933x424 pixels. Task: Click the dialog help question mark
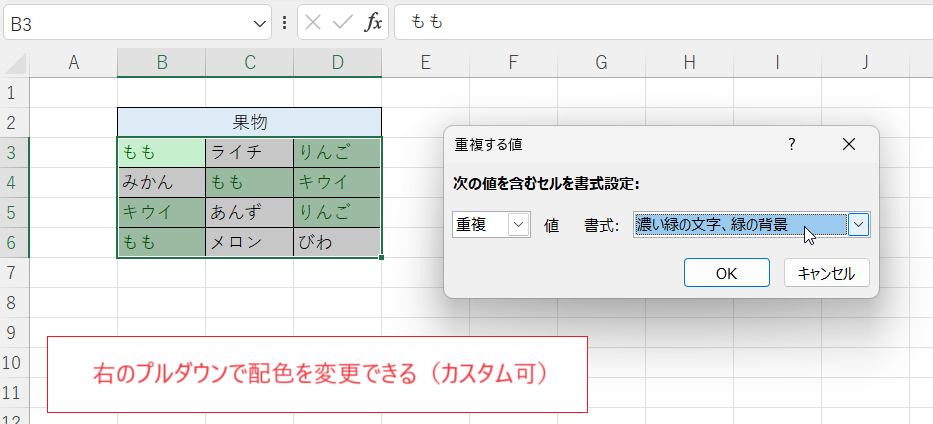tap(791, 144)
